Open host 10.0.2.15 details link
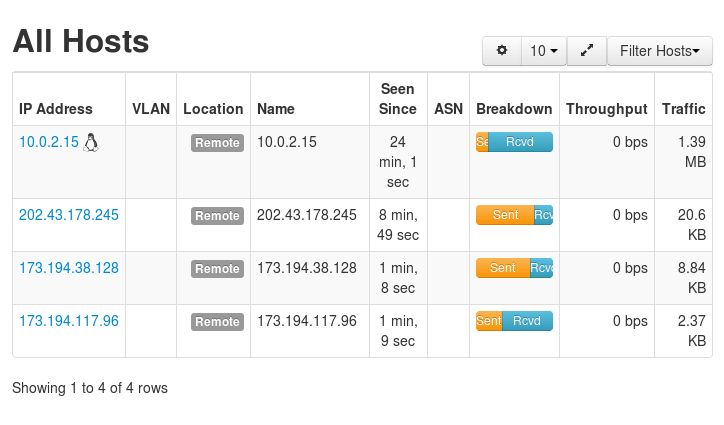The image size is (724, 425). tap(48, 142)
